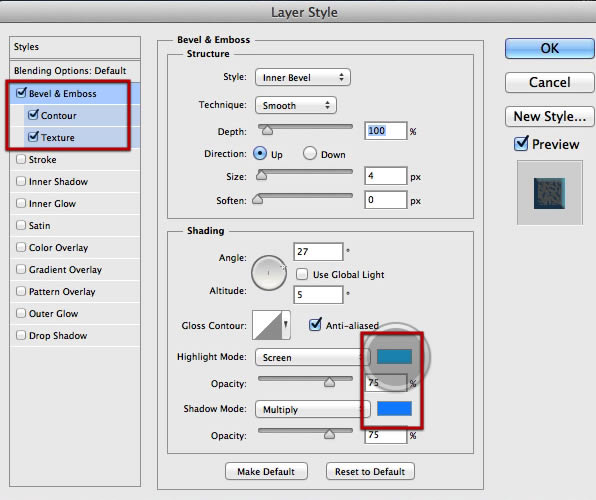Click the OK button
This screenshot has height=500, width=596.
pyautogui.click(x=550, y=48)
